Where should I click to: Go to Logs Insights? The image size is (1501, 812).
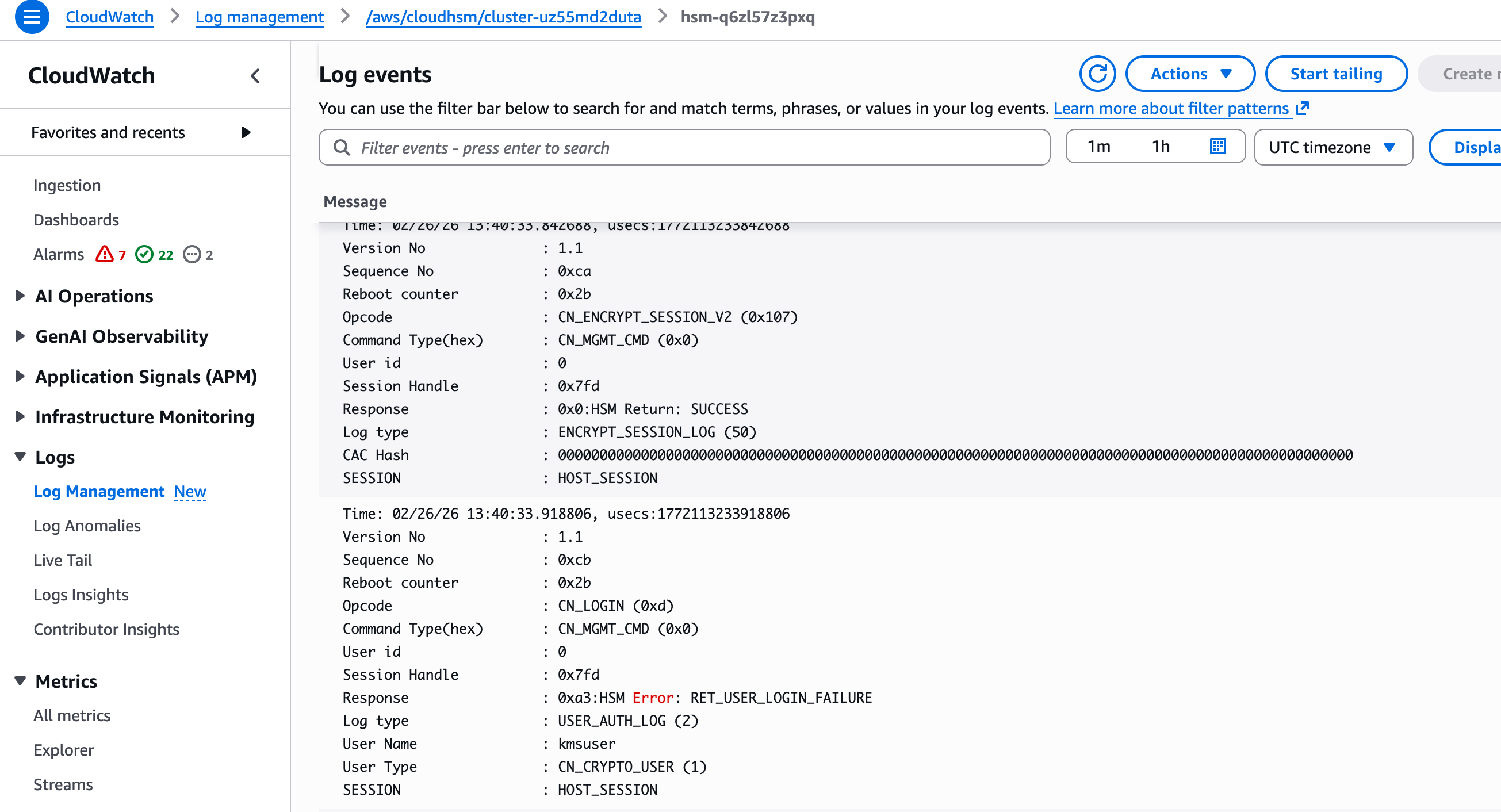click(x=81, y=595)
